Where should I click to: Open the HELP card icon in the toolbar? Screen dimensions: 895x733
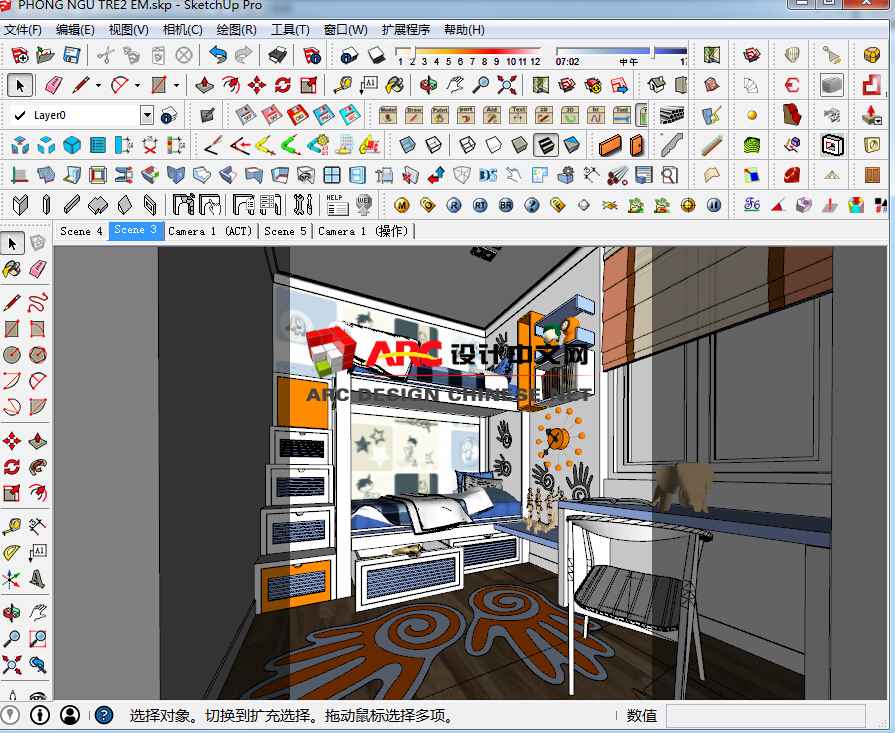pyautogui.click(x=337, y=204)
